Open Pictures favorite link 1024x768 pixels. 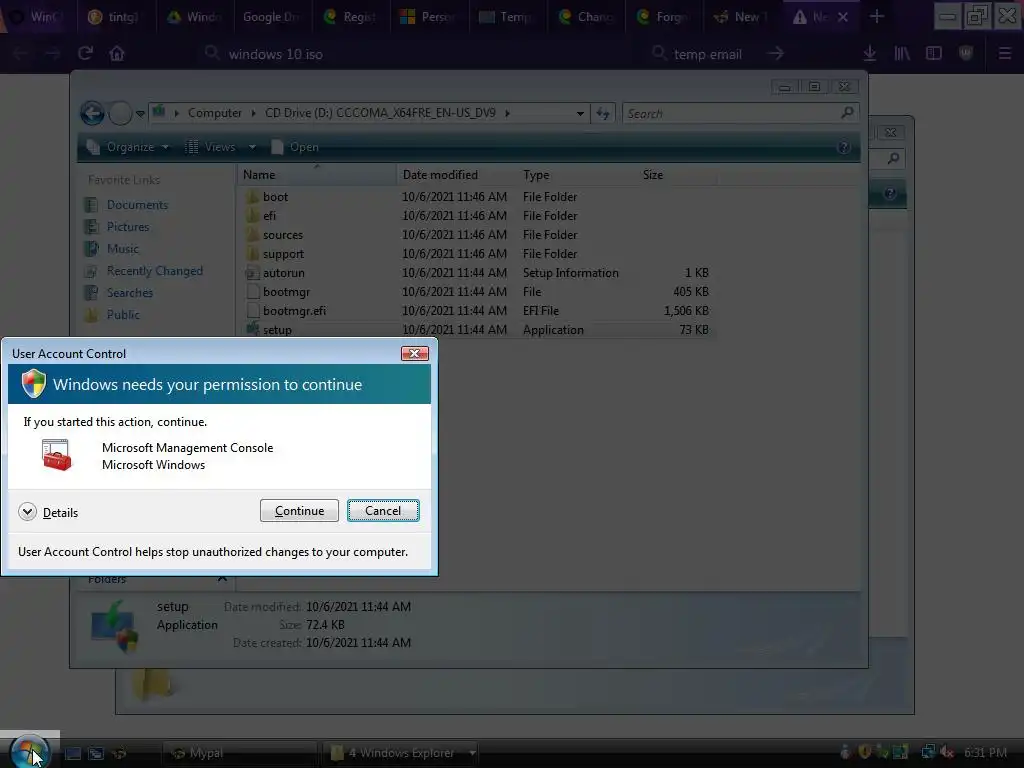tap(118, 227)
